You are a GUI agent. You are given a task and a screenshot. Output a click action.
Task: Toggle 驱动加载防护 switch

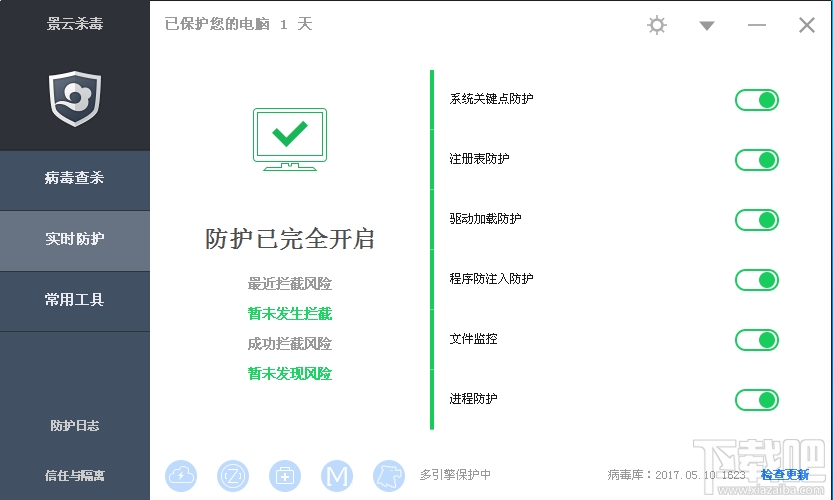(x=756, y=220)
